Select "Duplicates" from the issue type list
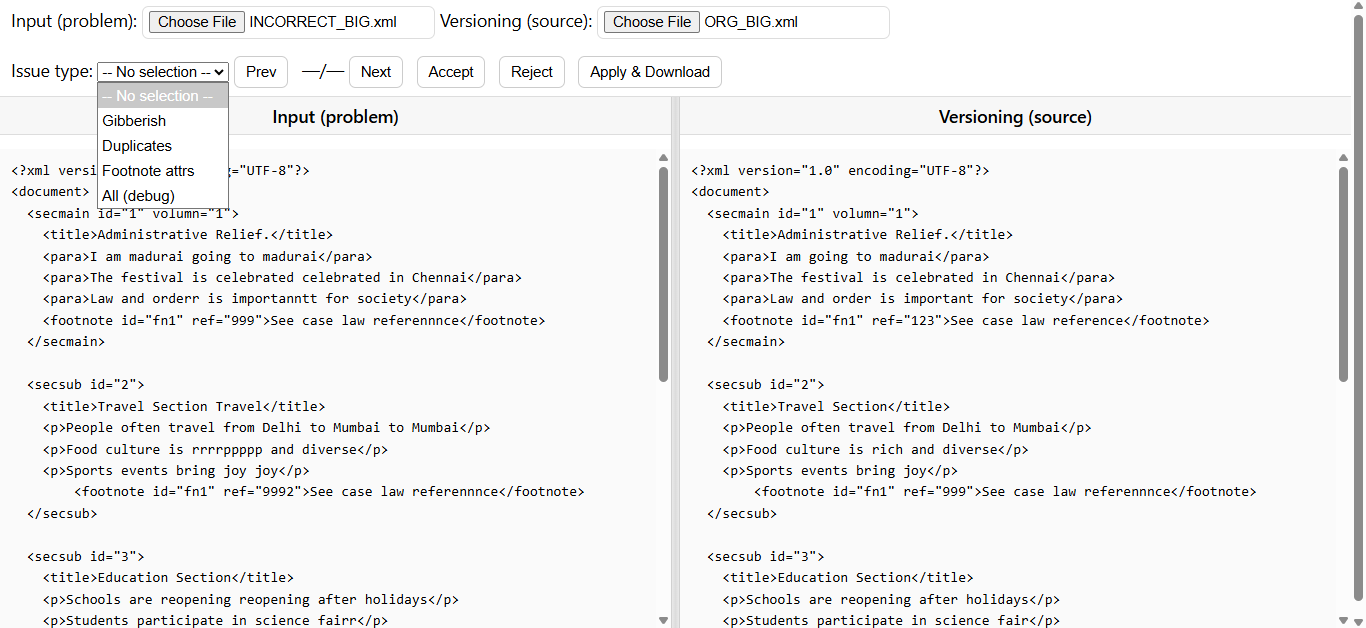The width and height of the screenshot is (1366, 628). coord(136,145)
